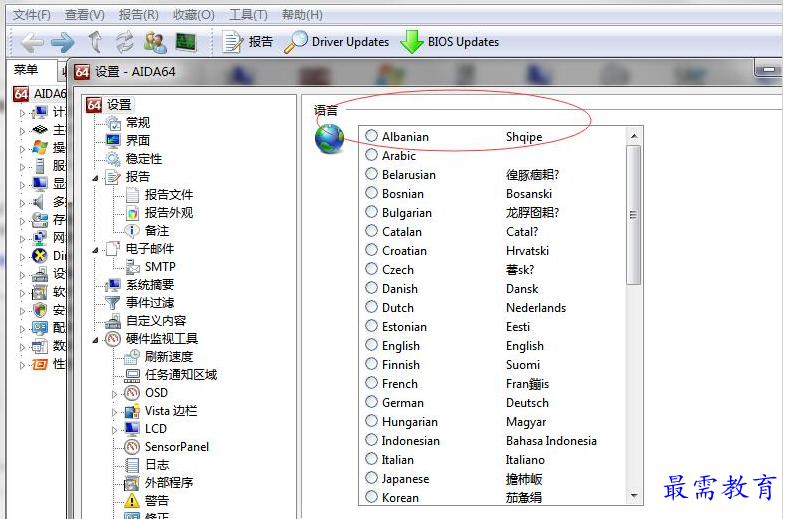Select the SensorPanel icon item
Screen dimensions: 785x519
[x=132, y=447]
